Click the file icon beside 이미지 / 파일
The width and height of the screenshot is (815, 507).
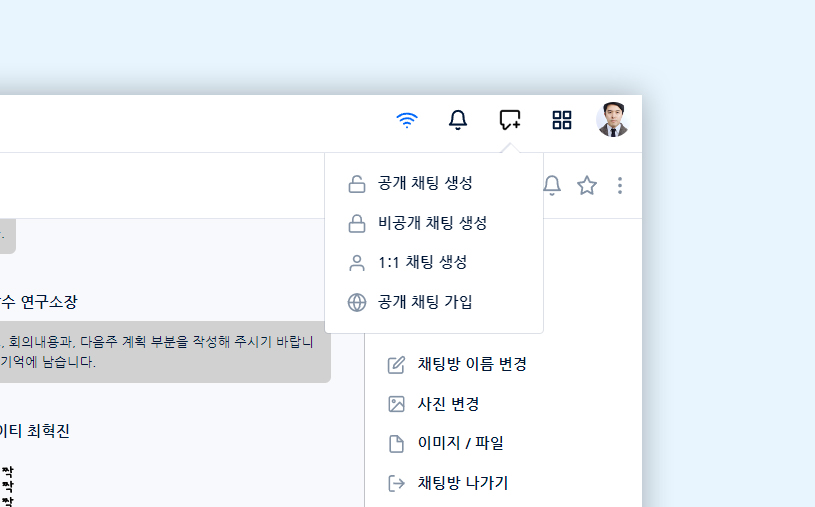click(396, 444)
